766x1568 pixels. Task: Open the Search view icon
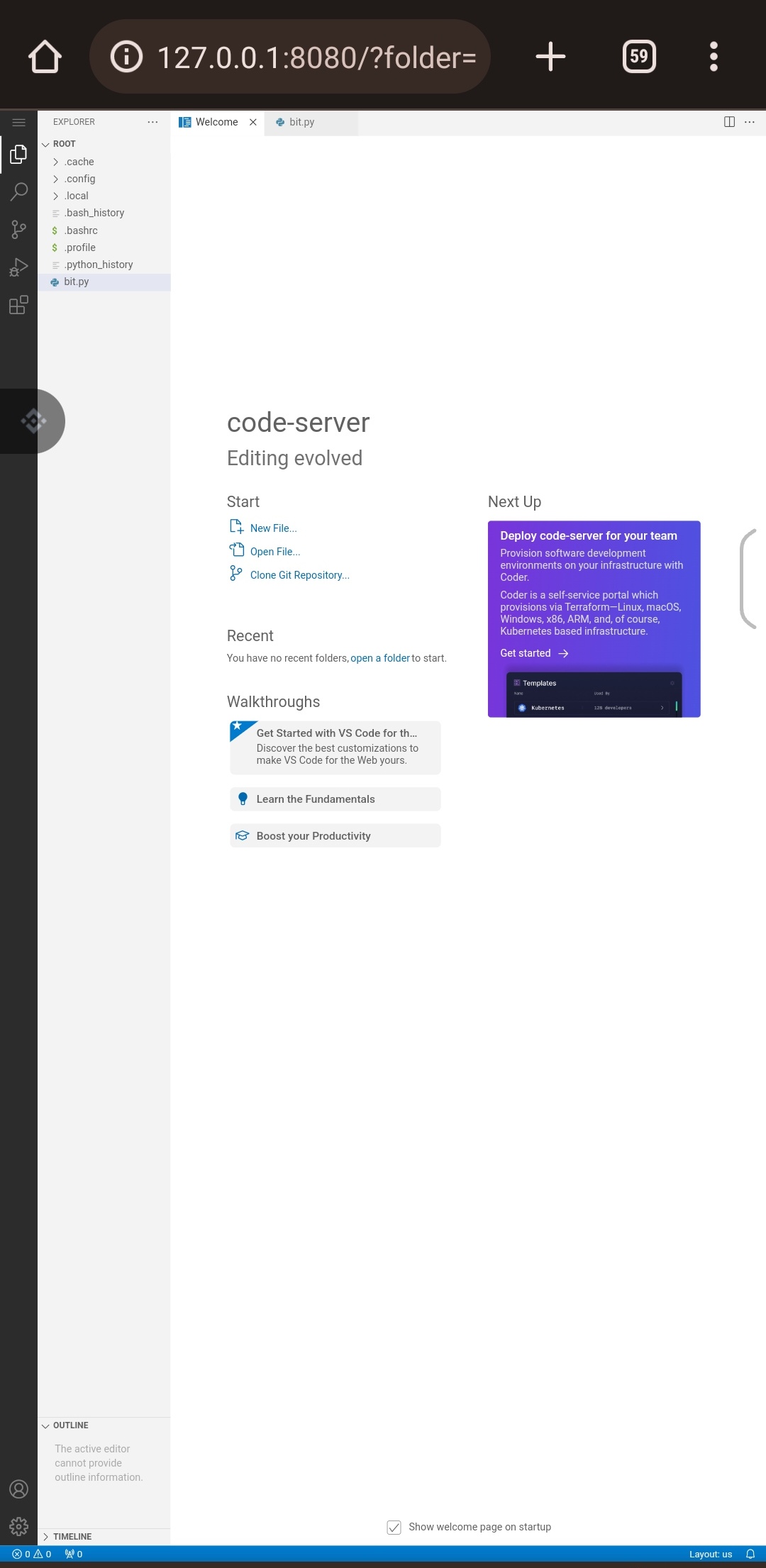[x=18, y=191]
